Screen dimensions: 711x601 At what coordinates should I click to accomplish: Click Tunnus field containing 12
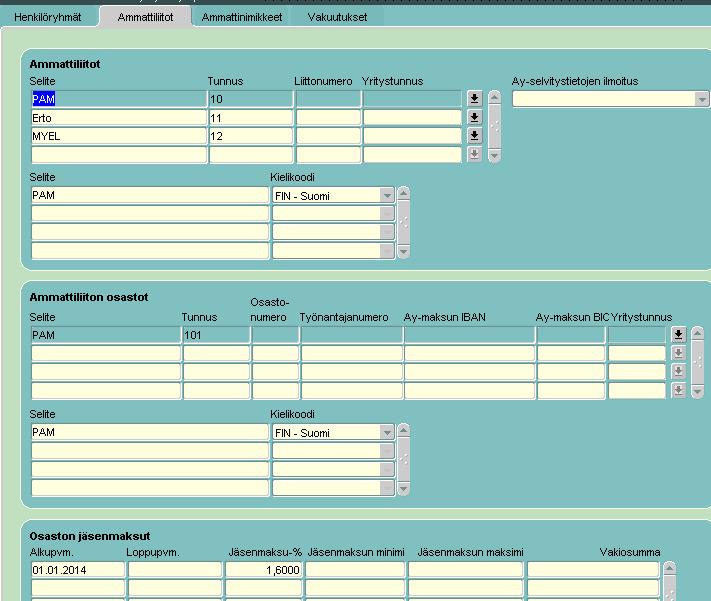251,136
